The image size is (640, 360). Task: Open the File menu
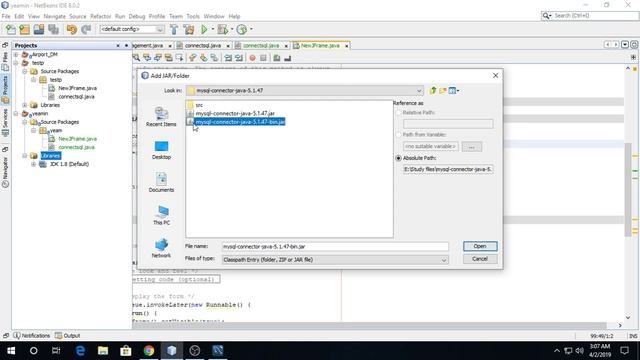(6, 16)
